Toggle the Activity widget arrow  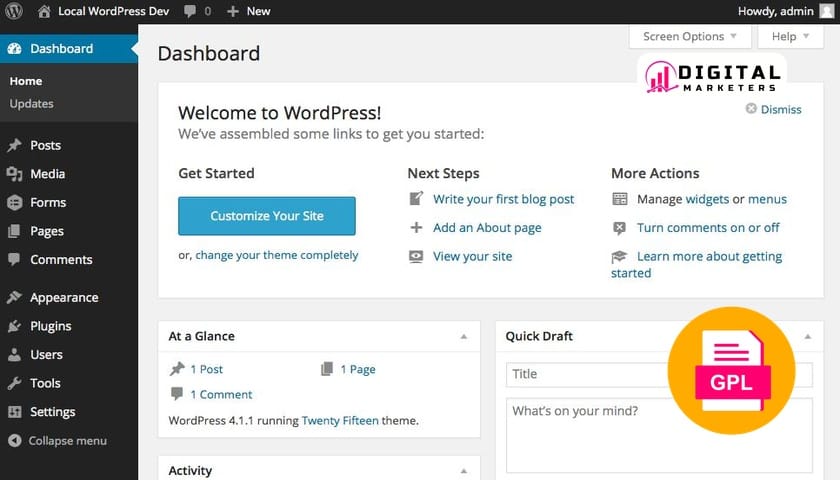click(463, 470)
